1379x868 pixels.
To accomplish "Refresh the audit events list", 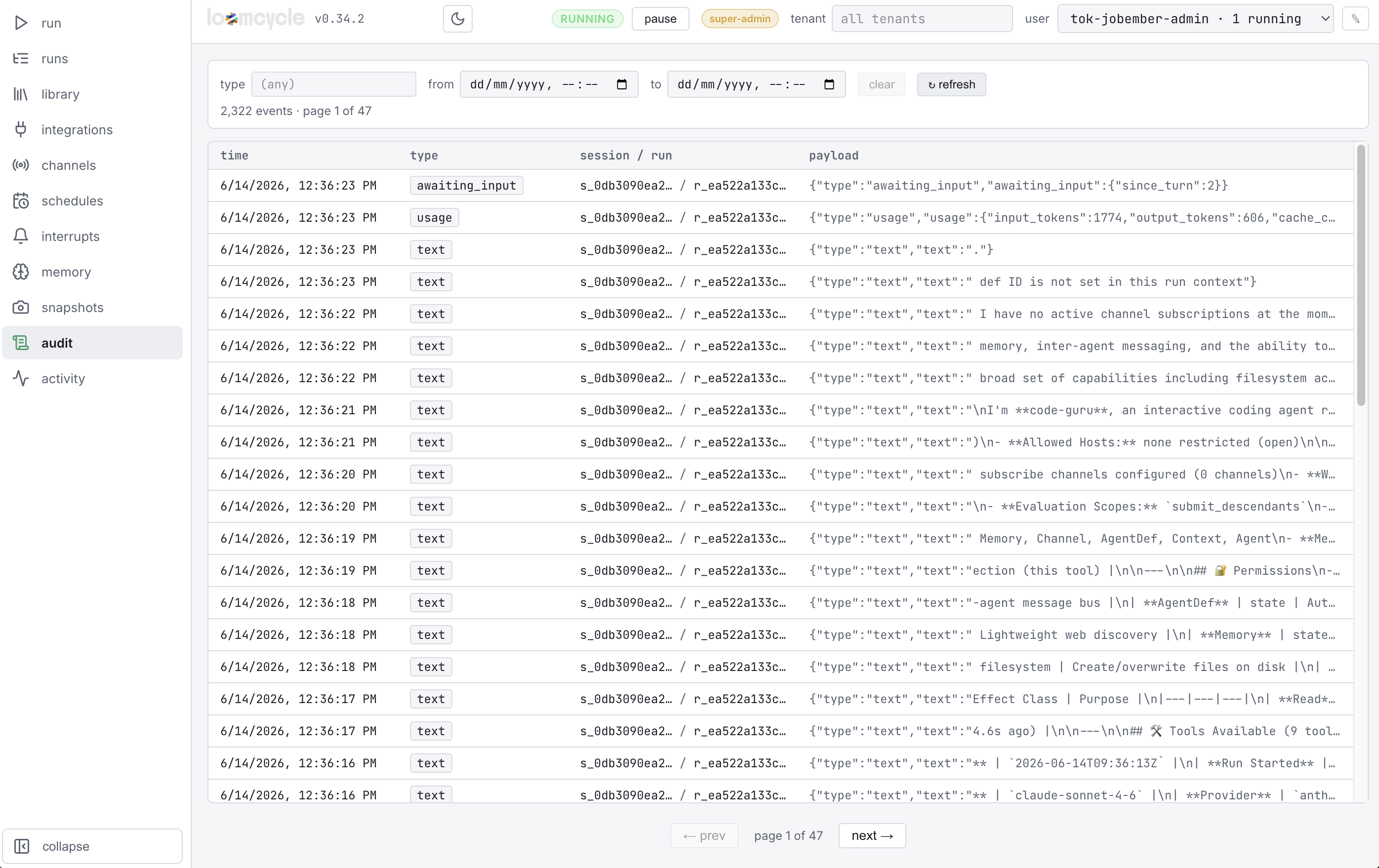I will click(x=951, y=84).
